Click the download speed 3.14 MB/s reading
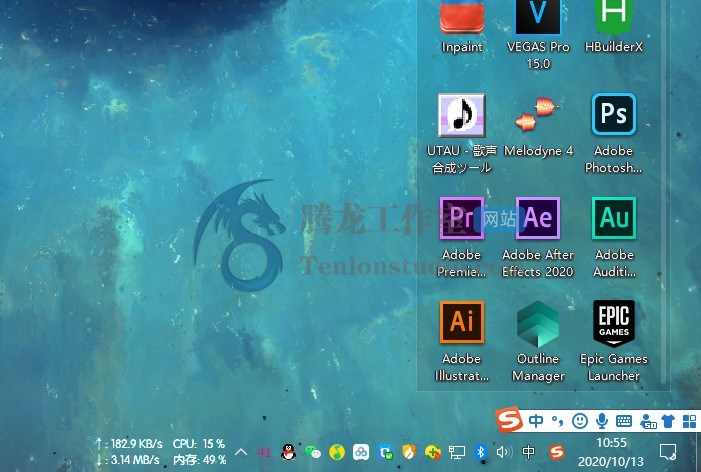The height and width of the screenshot is (472, 701). 128,460
